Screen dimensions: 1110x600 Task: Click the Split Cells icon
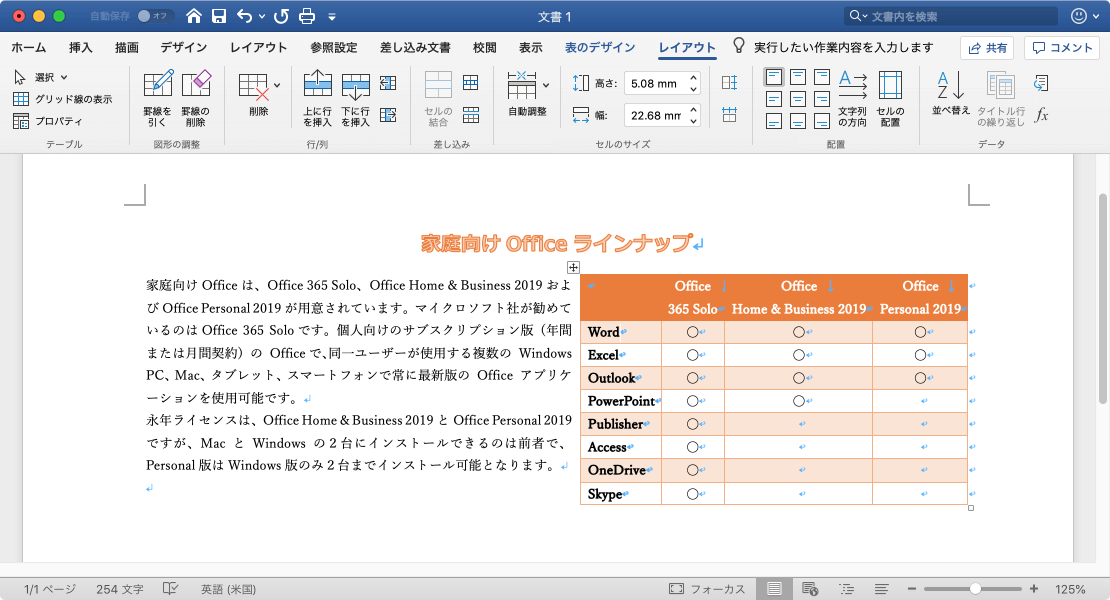tap(471, 83)
